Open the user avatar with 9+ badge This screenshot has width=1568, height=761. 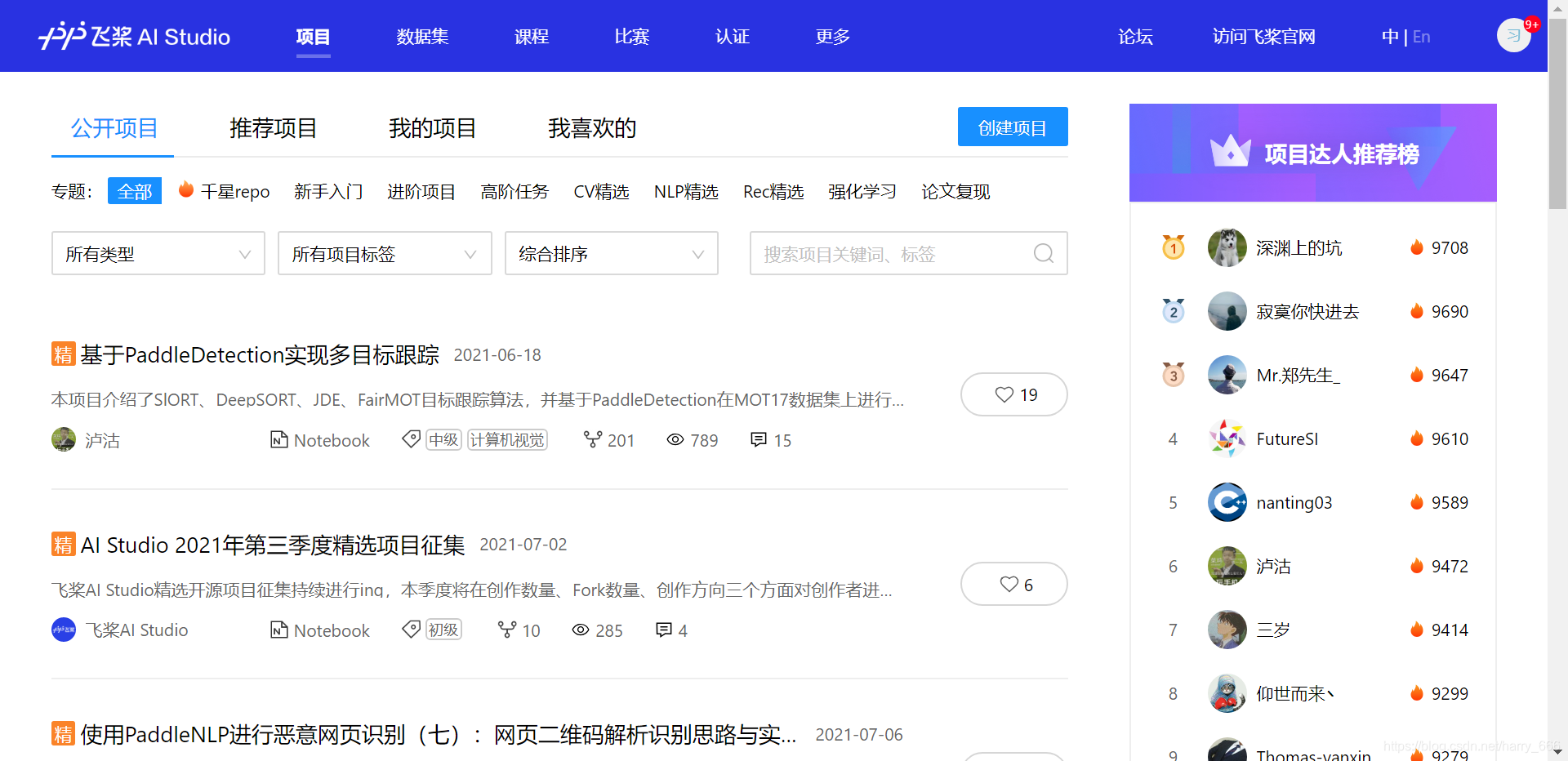pyautogui.click(x=1513, y=35)
